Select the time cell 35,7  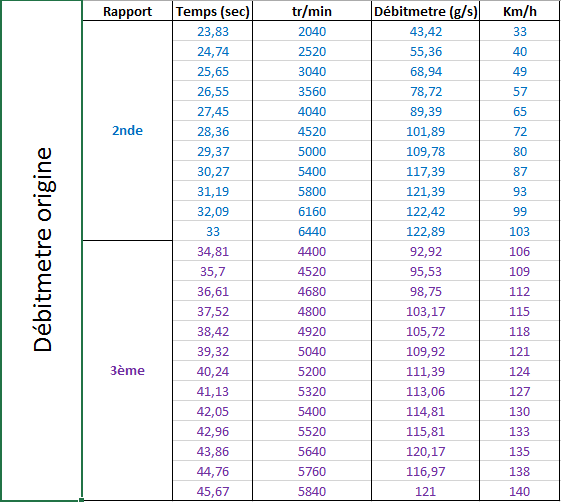pyautogui.click(x=213, y=271)
